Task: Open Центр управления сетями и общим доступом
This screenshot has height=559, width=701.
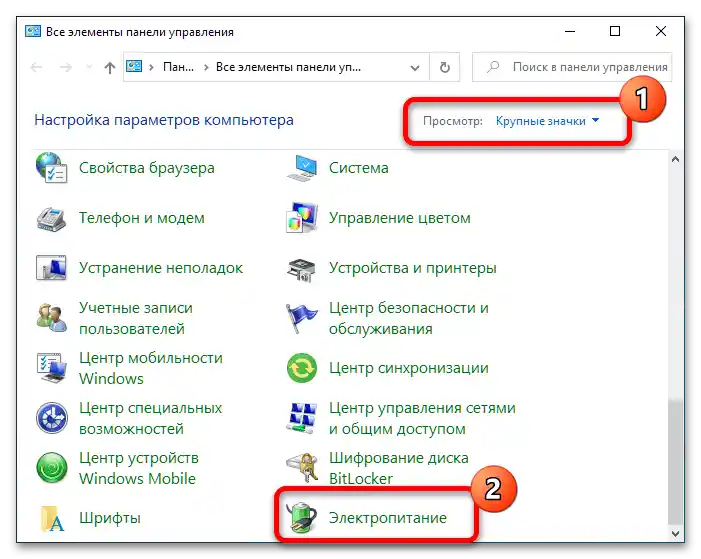Action: [422, 418]
